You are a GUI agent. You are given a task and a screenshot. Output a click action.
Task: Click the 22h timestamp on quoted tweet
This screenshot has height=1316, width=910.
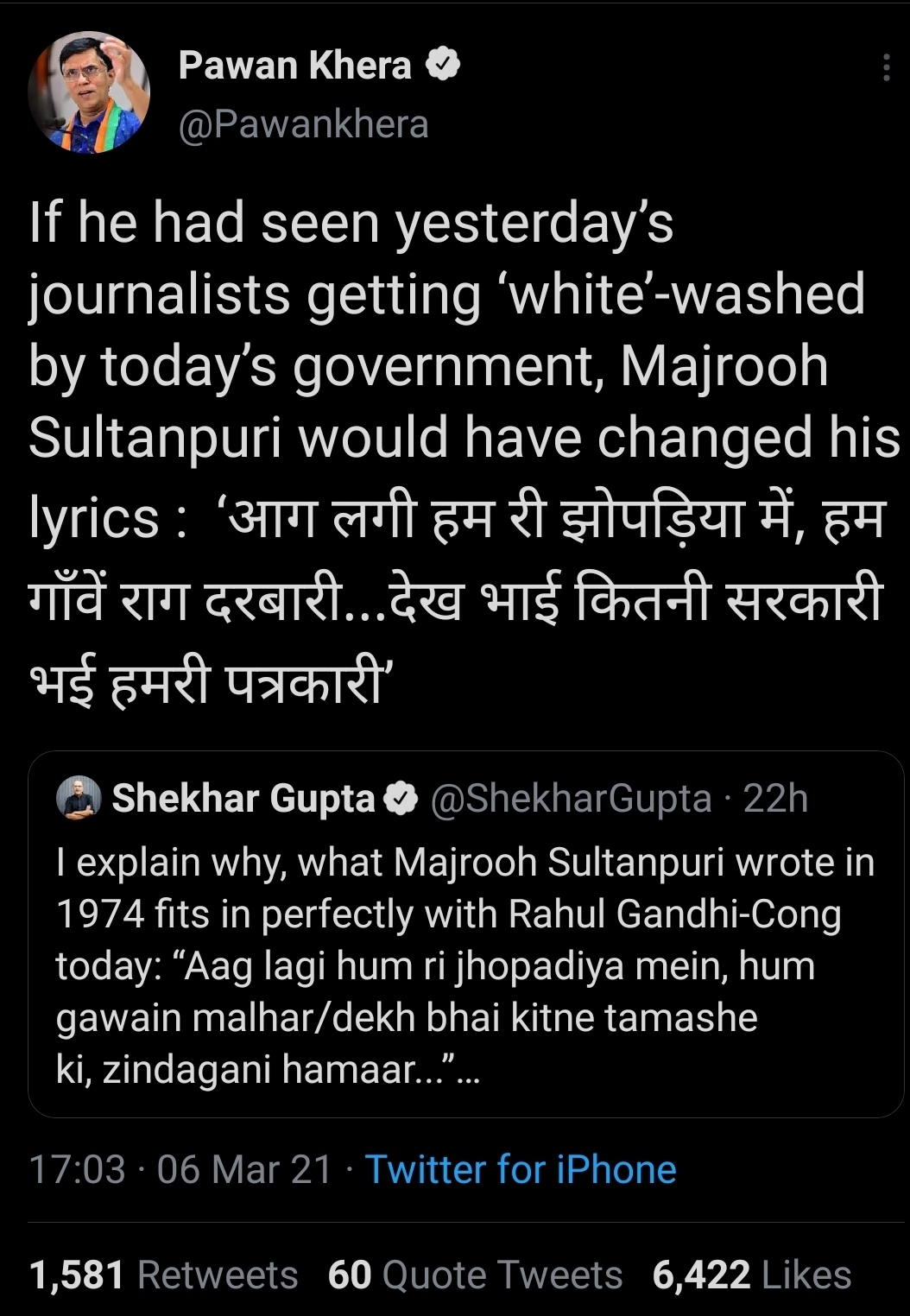pos(775,799)
